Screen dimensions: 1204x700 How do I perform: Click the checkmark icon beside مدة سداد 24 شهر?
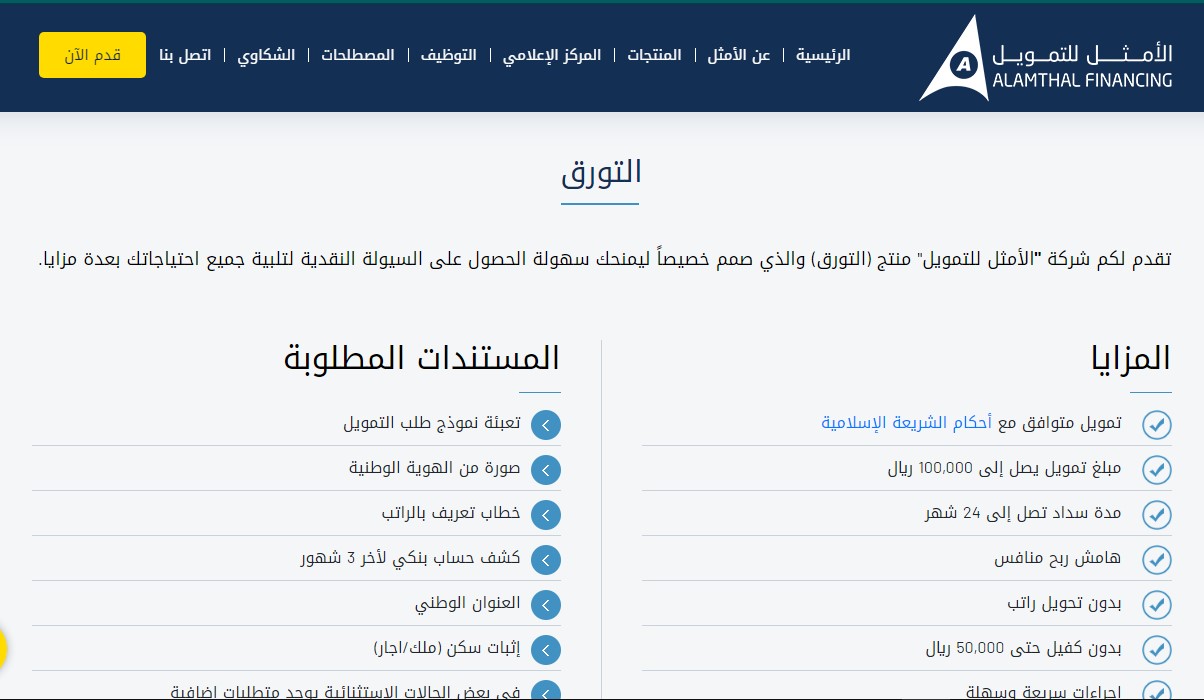click(1156, 514)
